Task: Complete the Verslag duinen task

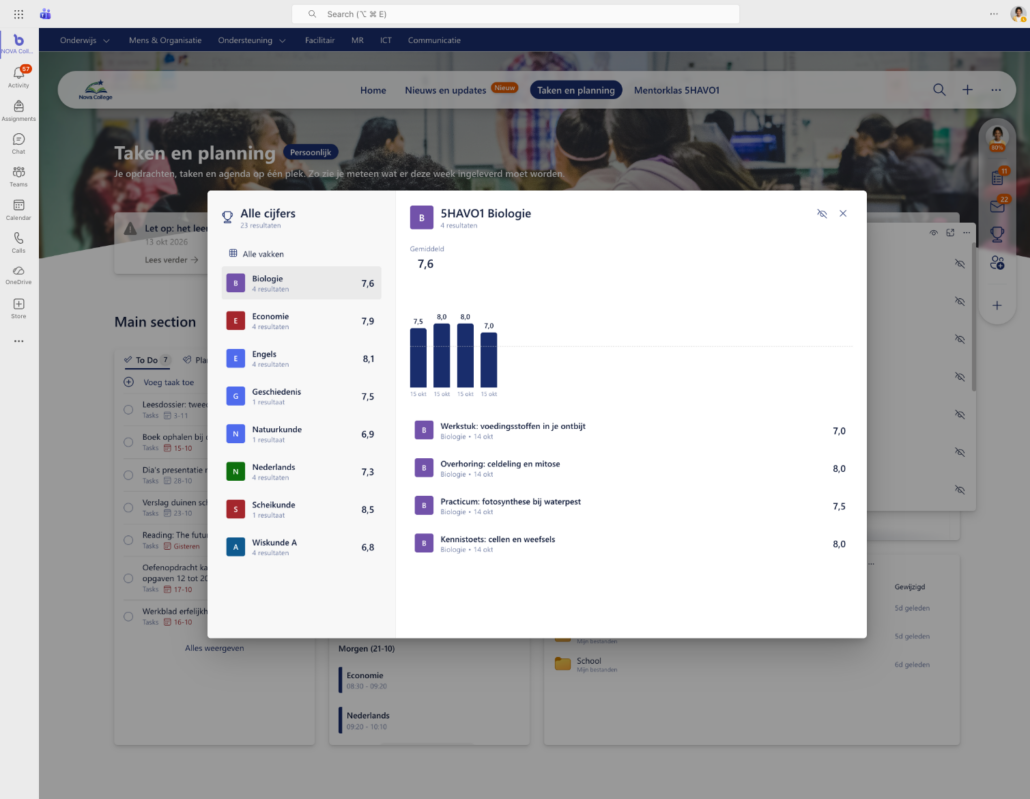Action: [x=129, y=508]
